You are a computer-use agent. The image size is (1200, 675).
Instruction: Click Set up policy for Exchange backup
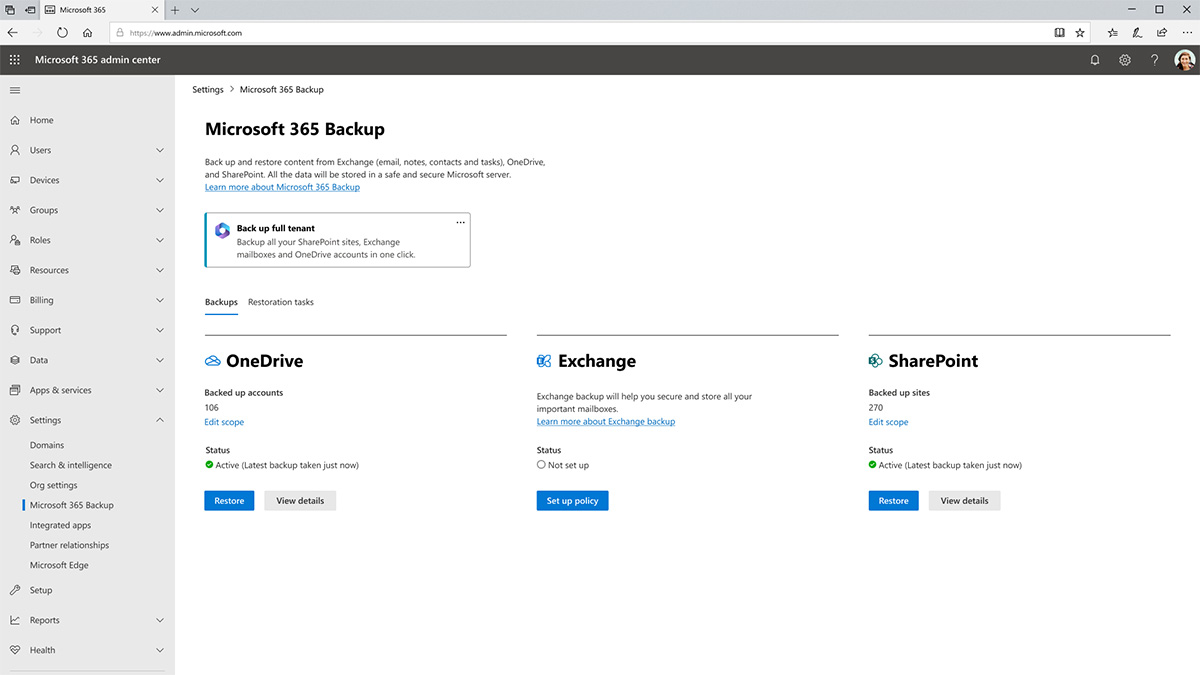click(x=572, y=500)
